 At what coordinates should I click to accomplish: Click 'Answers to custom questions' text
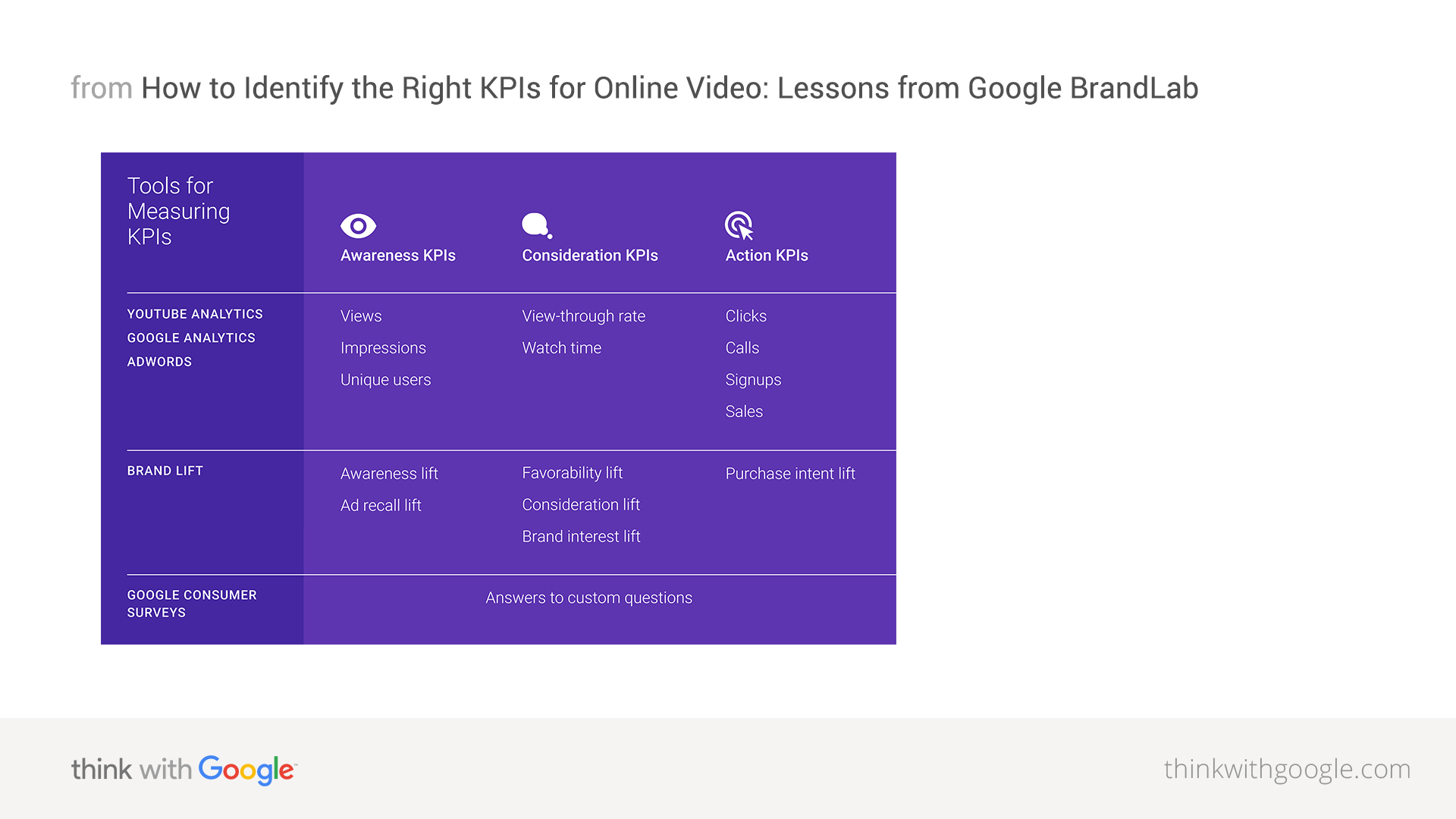(589, 598)
